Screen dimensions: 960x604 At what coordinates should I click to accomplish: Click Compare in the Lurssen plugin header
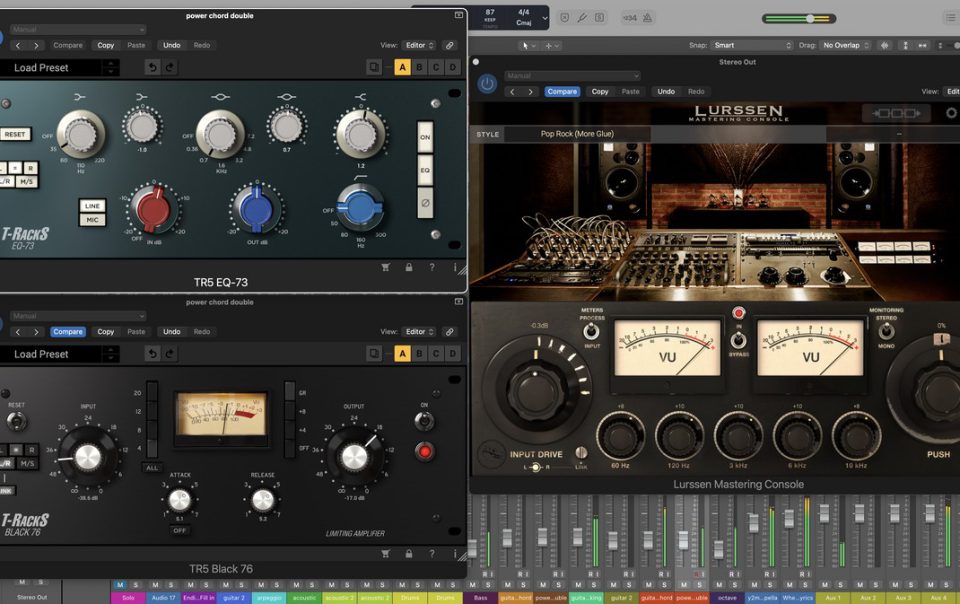point(562,91)
